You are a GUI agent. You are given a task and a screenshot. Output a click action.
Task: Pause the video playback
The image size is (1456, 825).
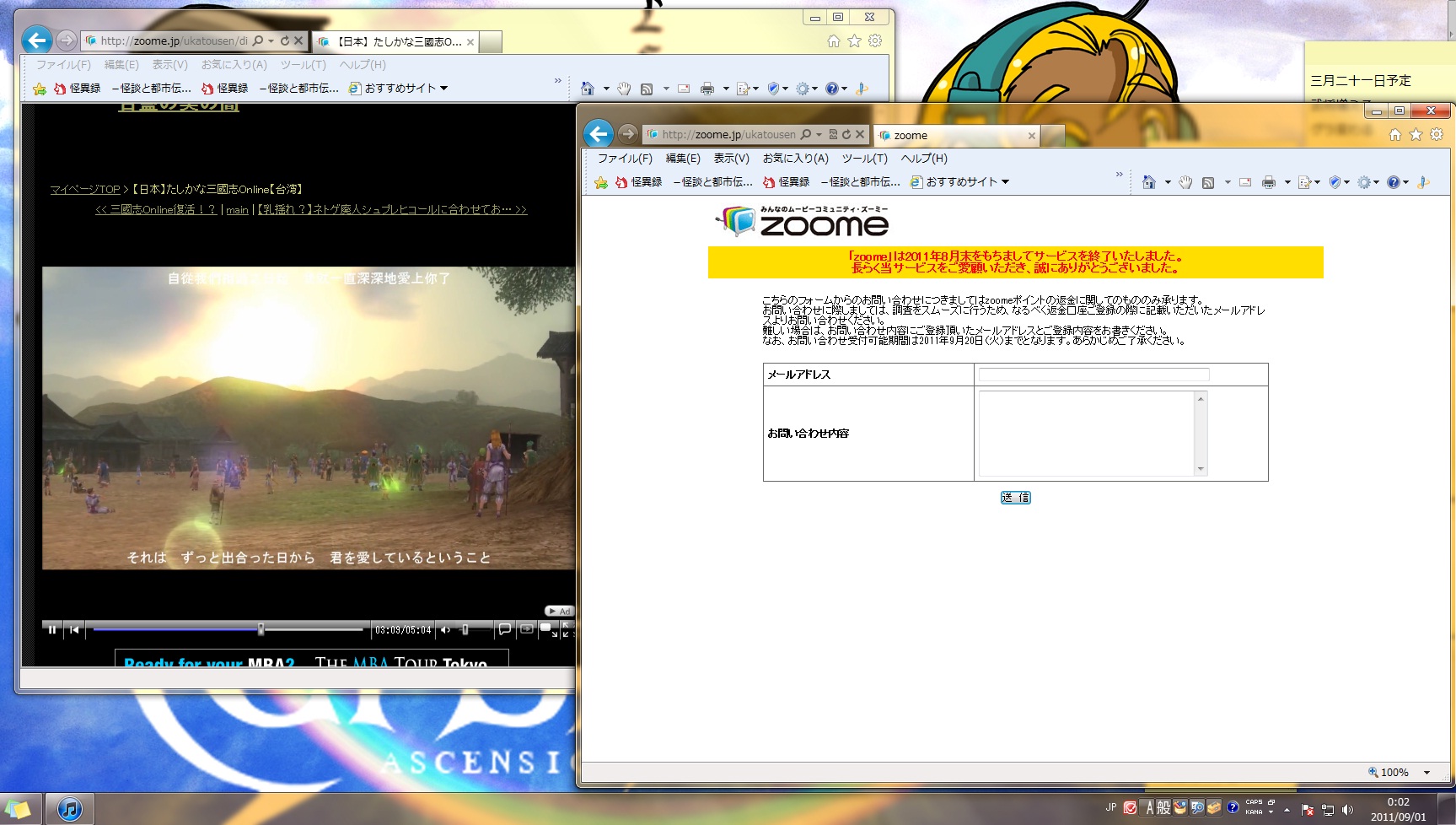point(52,629)
